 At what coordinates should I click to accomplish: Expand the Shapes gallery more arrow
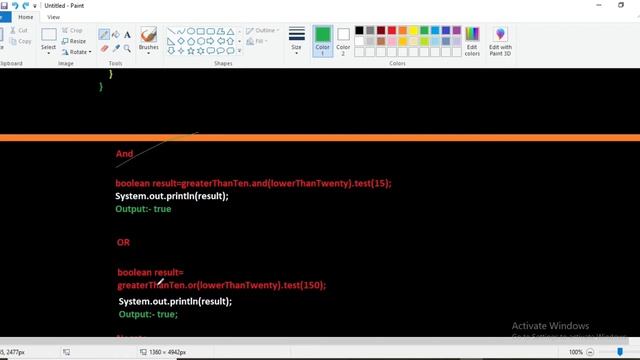coord(240,51)
